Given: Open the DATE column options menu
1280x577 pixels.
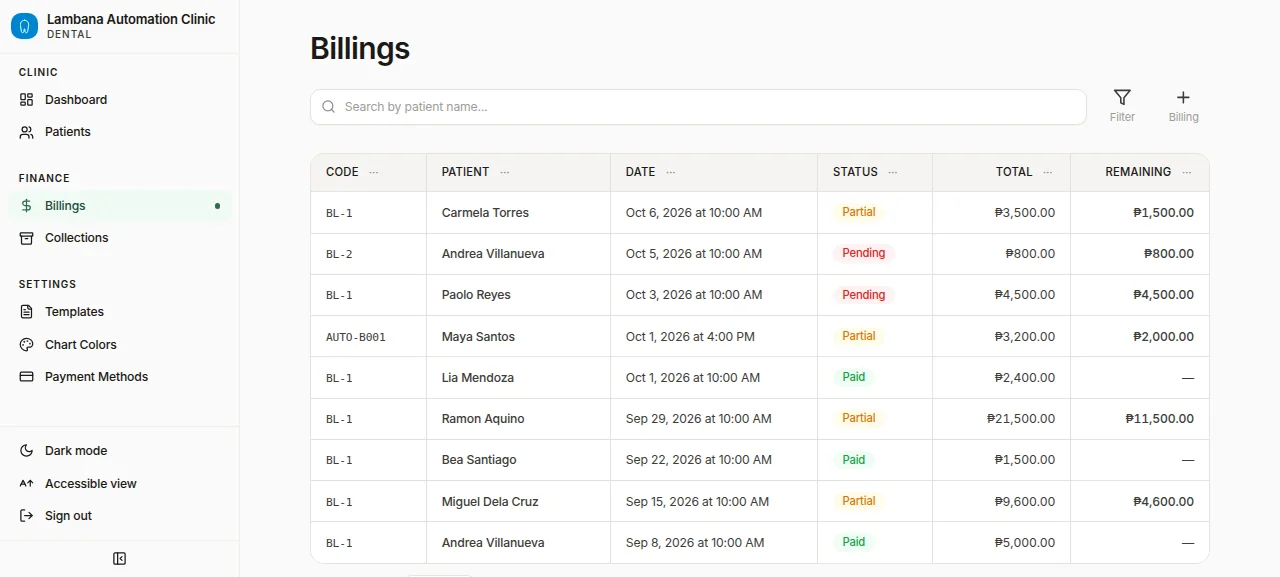Looking at the screenshot, I should pos(671,172).
